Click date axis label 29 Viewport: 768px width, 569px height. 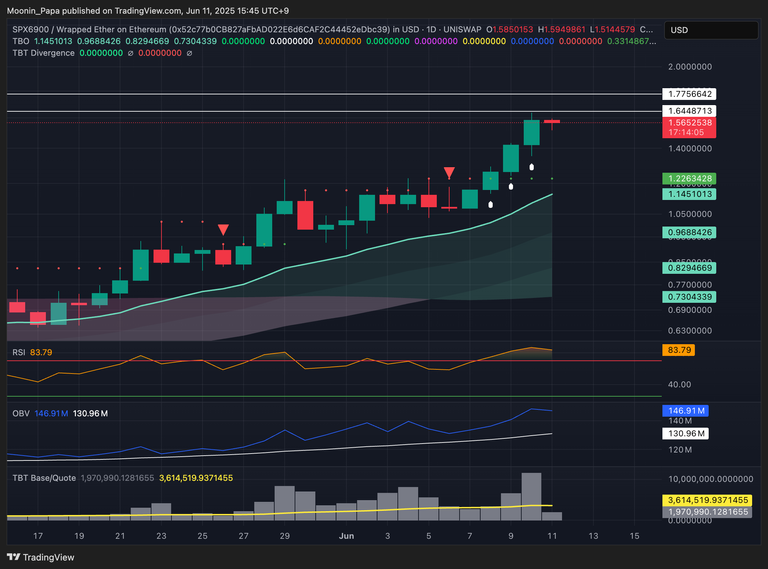coord(285,536)
